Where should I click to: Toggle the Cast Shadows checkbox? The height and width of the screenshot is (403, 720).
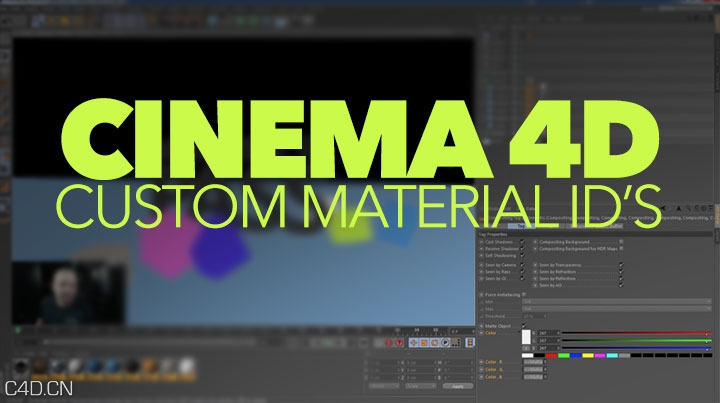522,242
